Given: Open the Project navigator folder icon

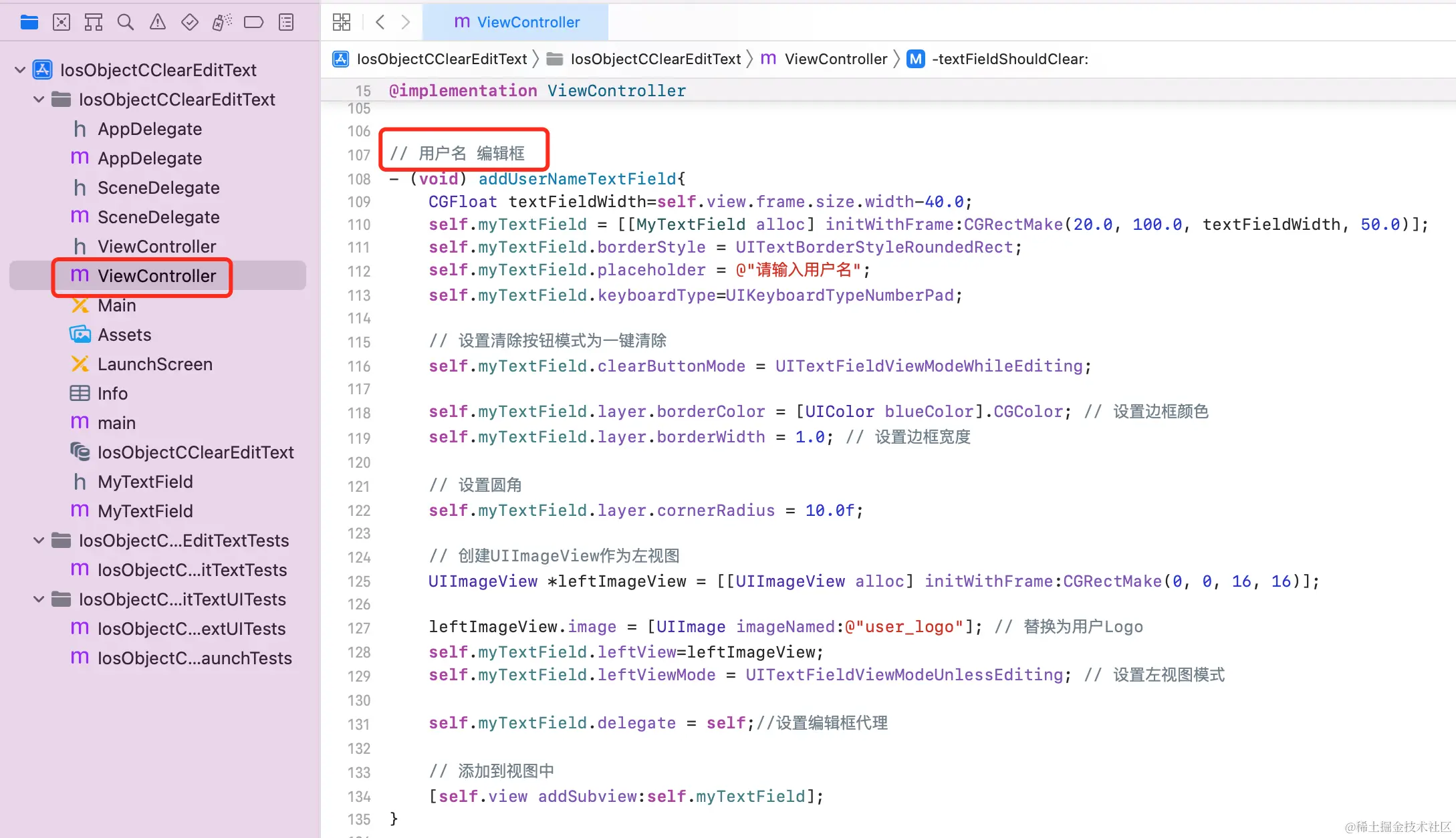Looking at the screenshot, I should [29, 22].
